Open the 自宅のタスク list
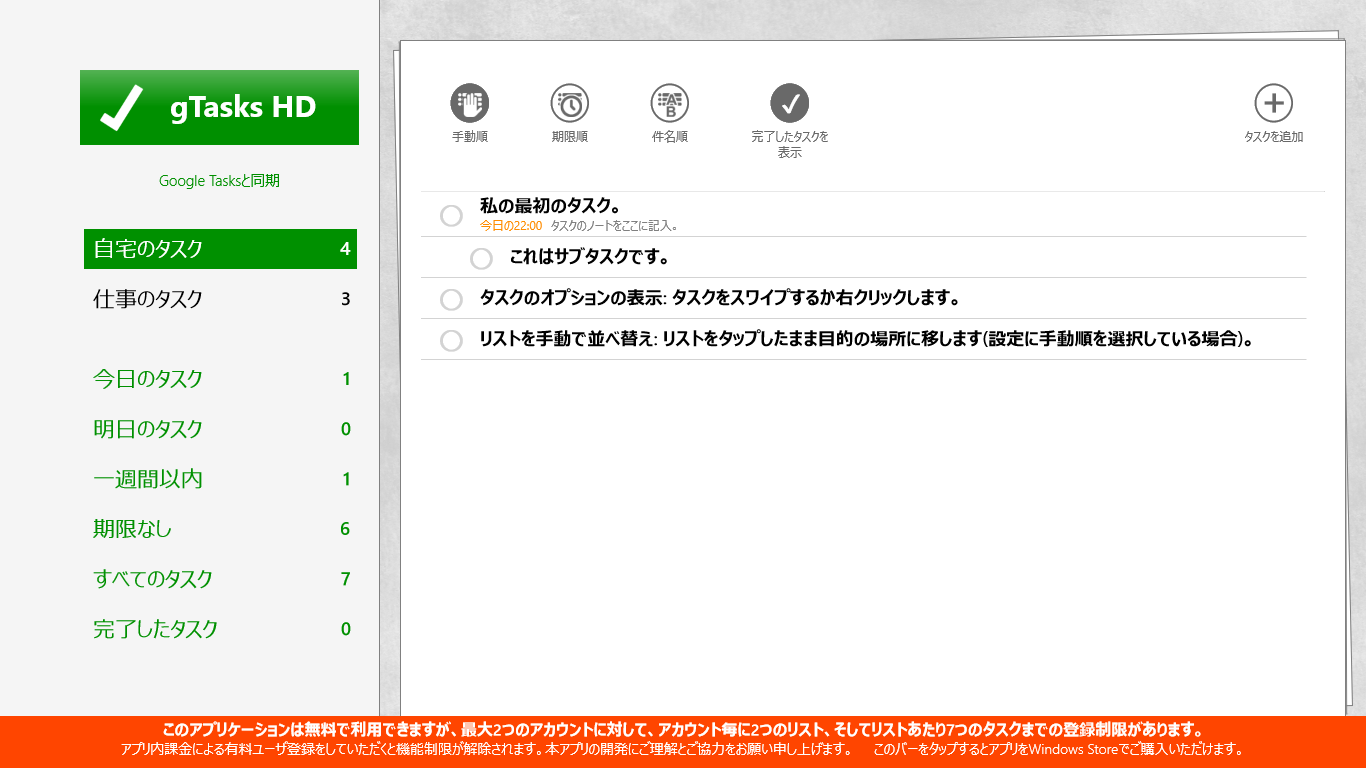This screenshot has height=768, width=1366. (x=220, y=249)
